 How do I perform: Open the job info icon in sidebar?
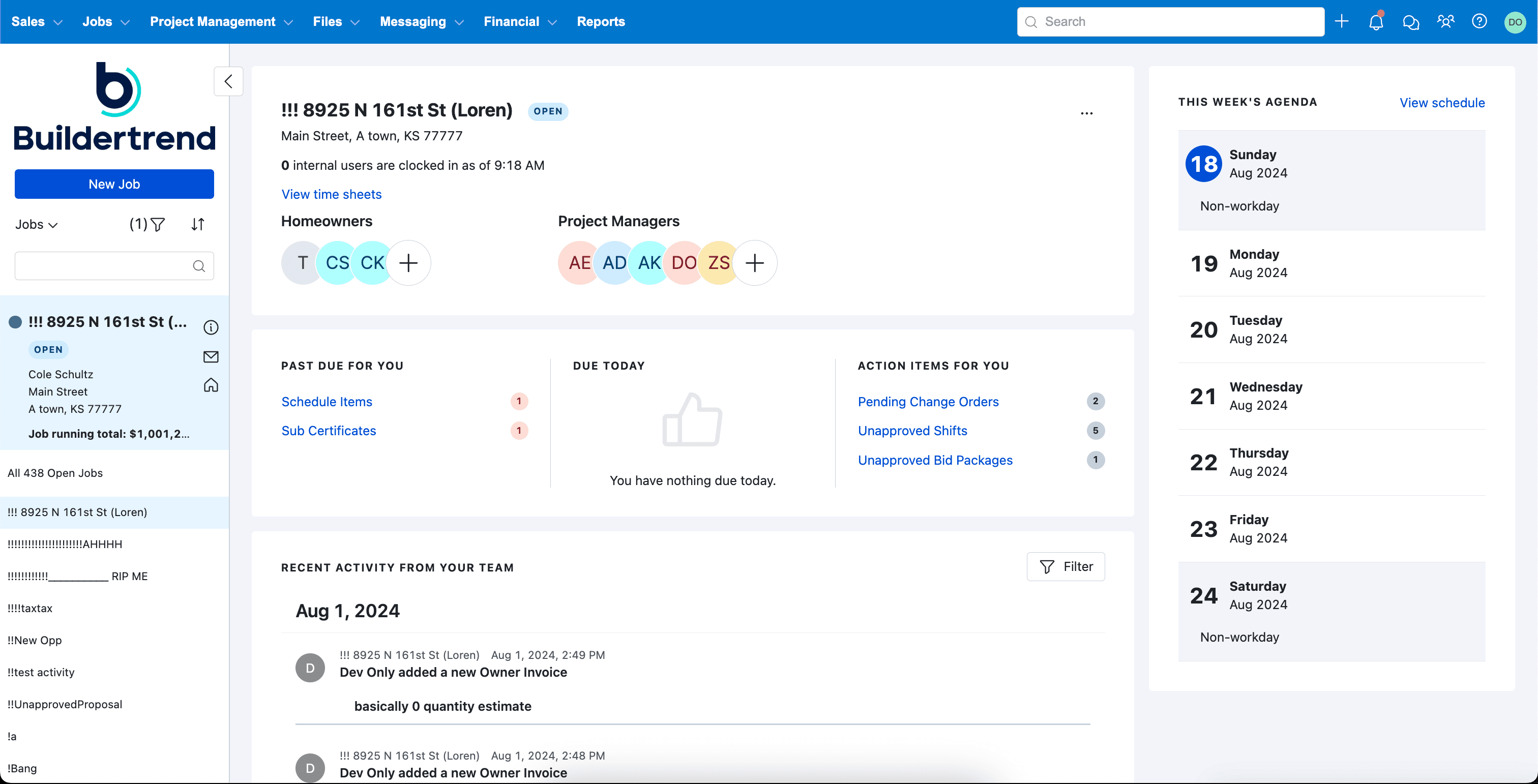pyautogui.click(x=210, y=327)
